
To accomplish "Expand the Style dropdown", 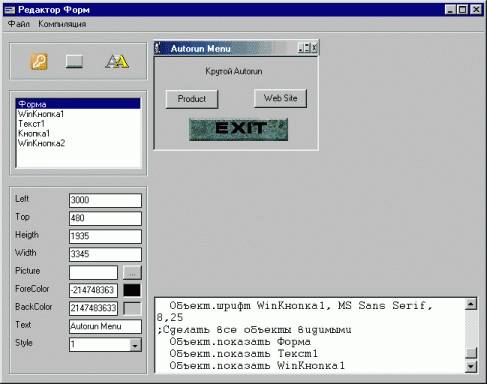I will [135, 345].
